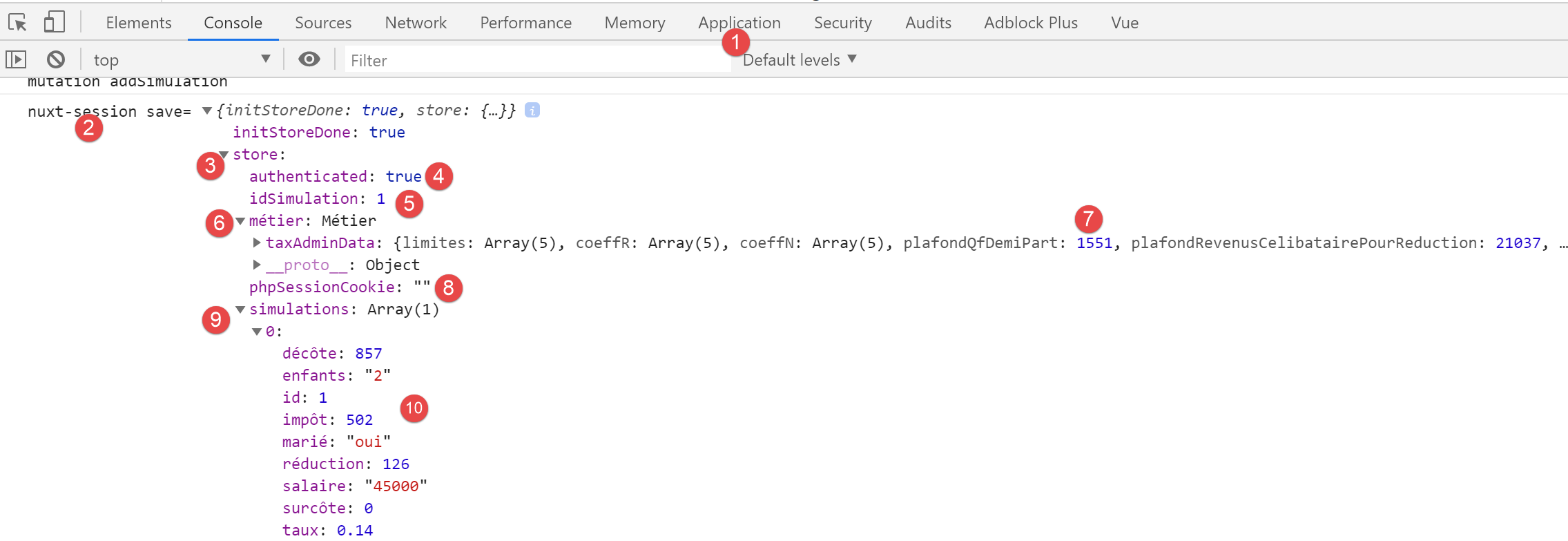Viewport: 1568px width, 541px height.
Task: Open the Network tab
Action: (416, 23)
